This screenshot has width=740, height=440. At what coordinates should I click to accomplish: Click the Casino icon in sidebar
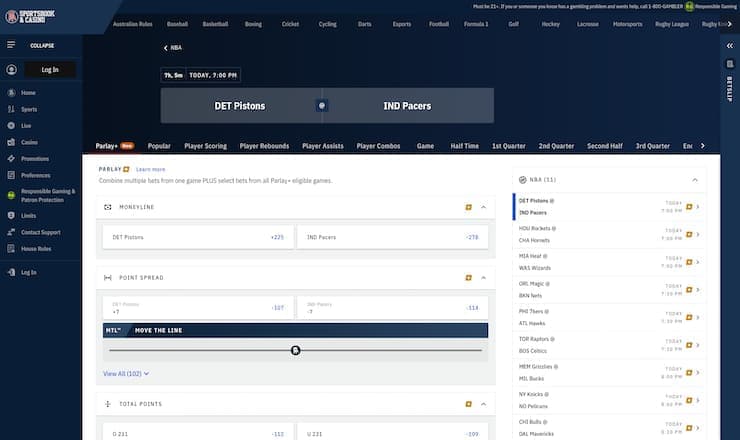[x=11, y=142]
